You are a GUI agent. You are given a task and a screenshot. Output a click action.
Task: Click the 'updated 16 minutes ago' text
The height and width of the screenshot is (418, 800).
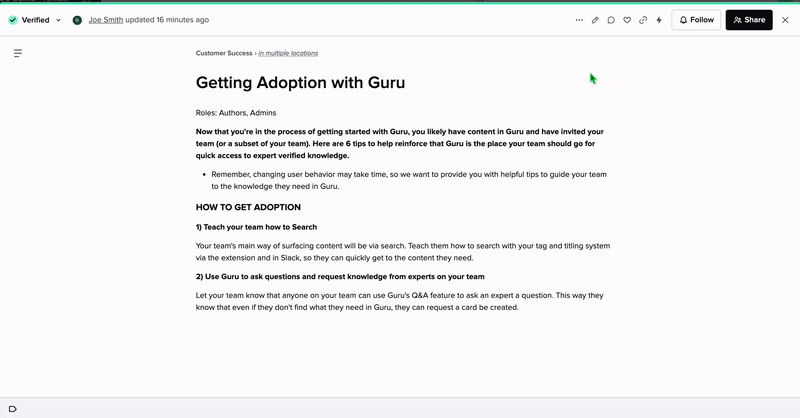click(x=167, y=20)
